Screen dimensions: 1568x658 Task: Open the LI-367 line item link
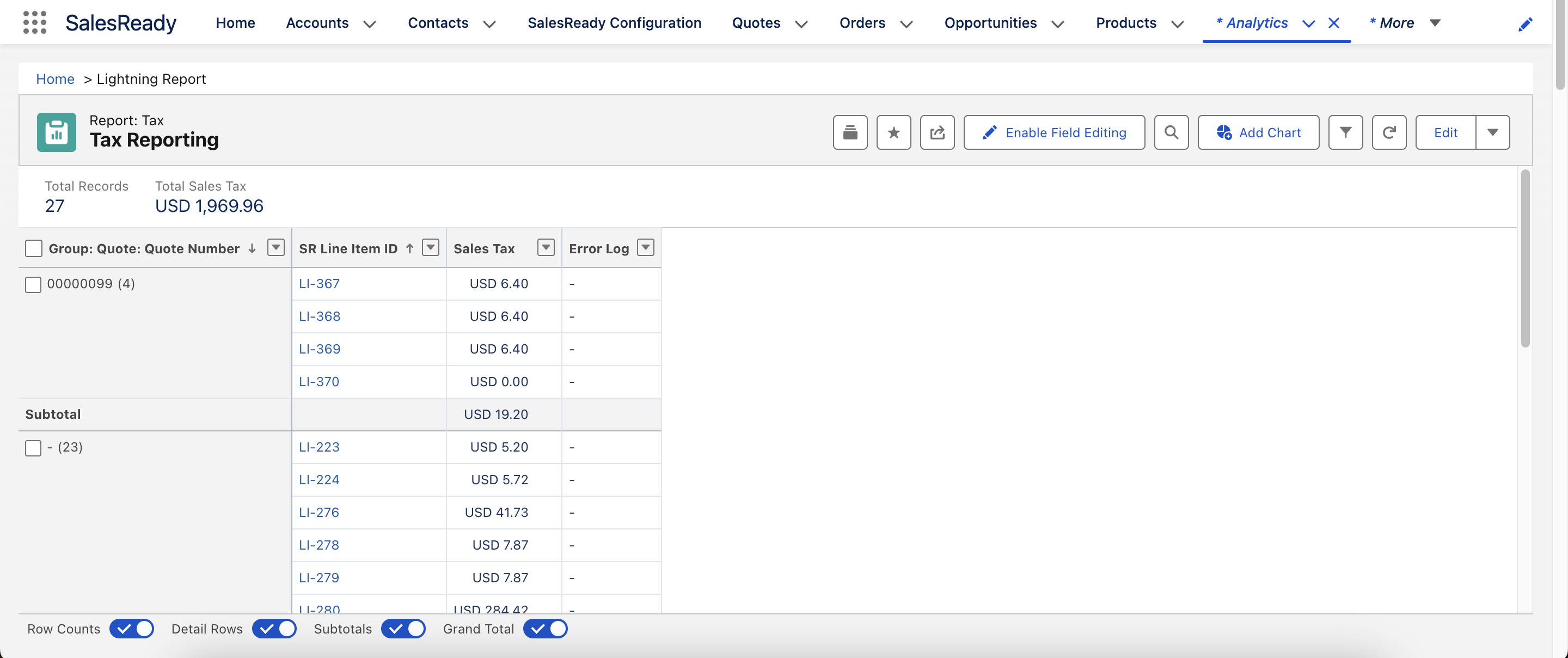[319, 283]
